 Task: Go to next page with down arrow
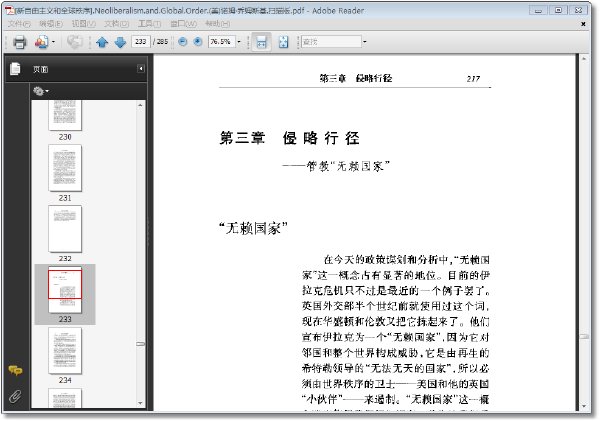pos(120,42)
